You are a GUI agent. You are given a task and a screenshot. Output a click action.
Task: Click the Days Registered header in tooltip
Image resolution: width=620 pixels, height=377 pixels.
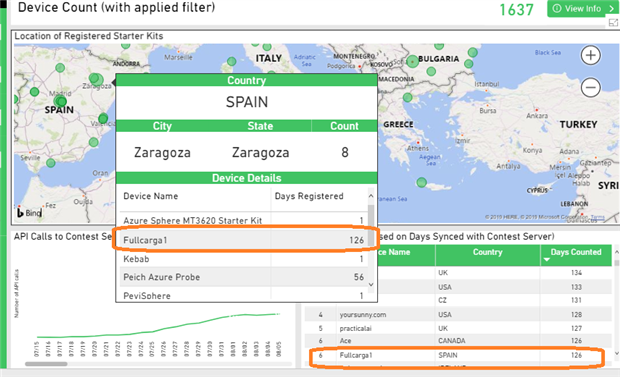tap(309, 196)
